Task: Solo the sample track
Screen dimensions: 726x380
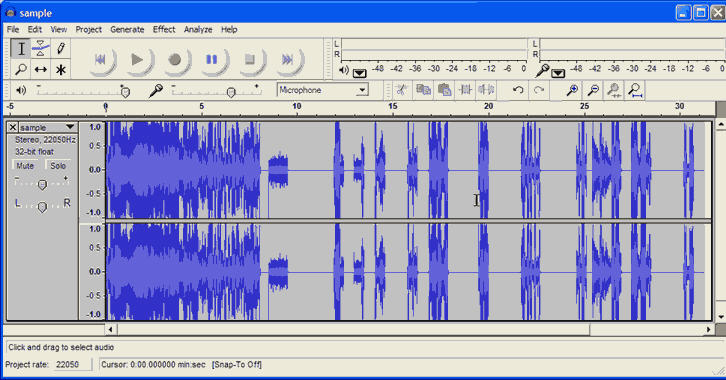Action: [58, 166]
